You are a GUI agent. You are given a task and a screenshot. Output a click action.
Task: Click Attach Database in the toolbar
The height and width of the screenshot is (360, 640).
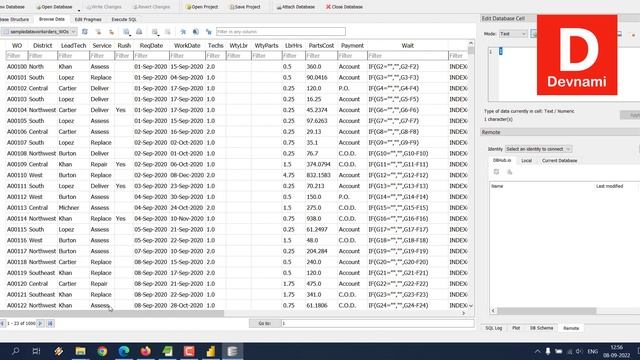[296, 7]
